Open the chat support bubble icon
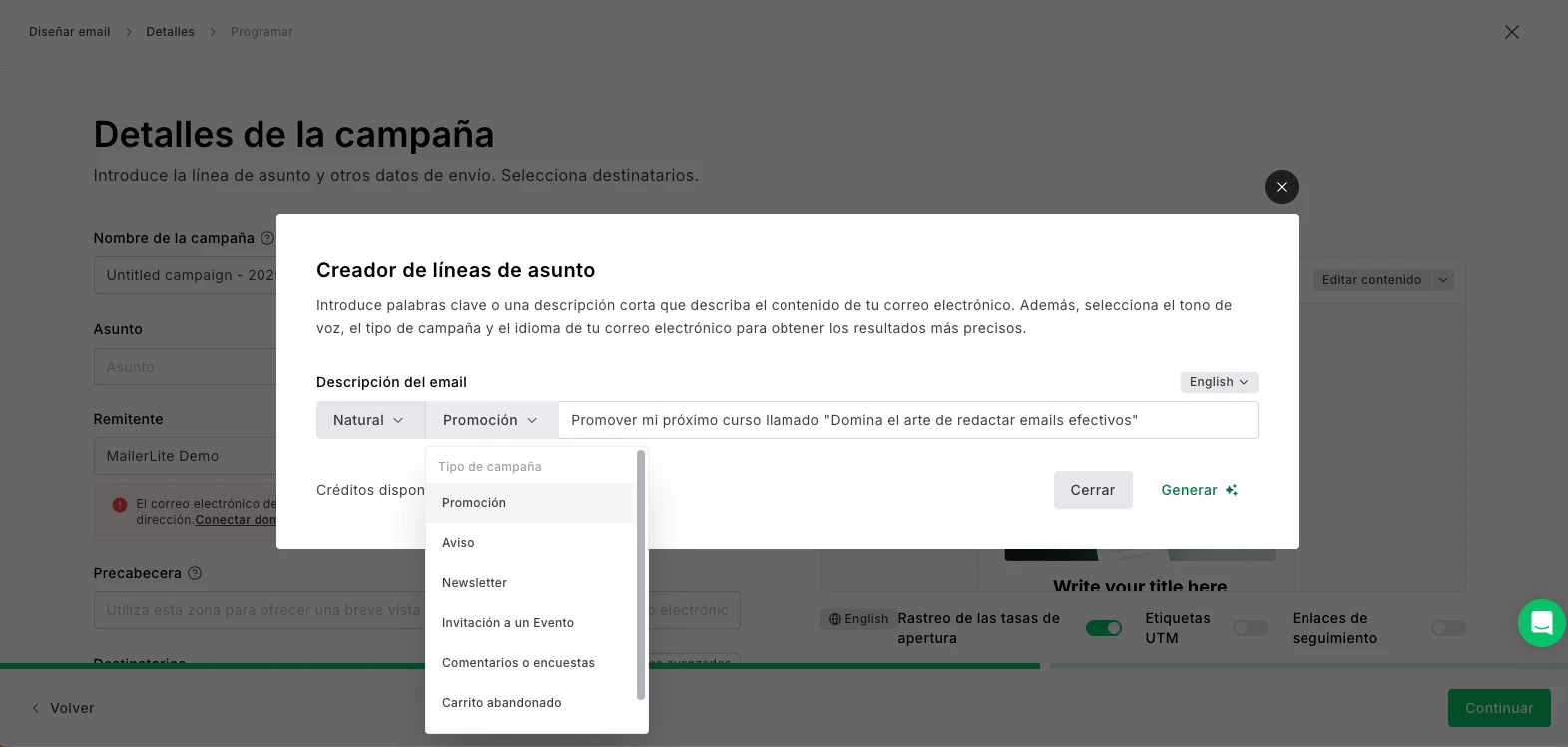This screenshot has height=747, width=1568. (x=1541, y=623)
